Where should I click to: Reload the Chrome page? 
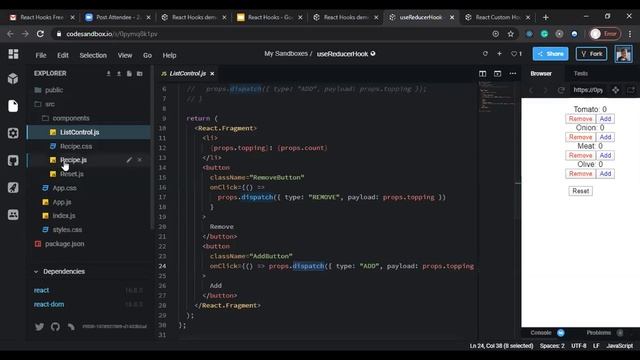click(40, 34)
